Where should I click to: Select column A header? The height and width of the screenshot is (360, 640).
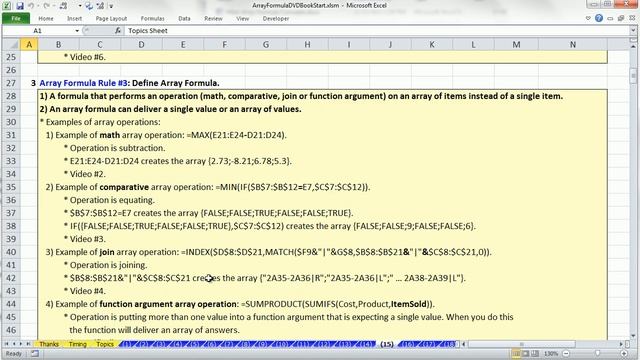click(x=29, y=44)
